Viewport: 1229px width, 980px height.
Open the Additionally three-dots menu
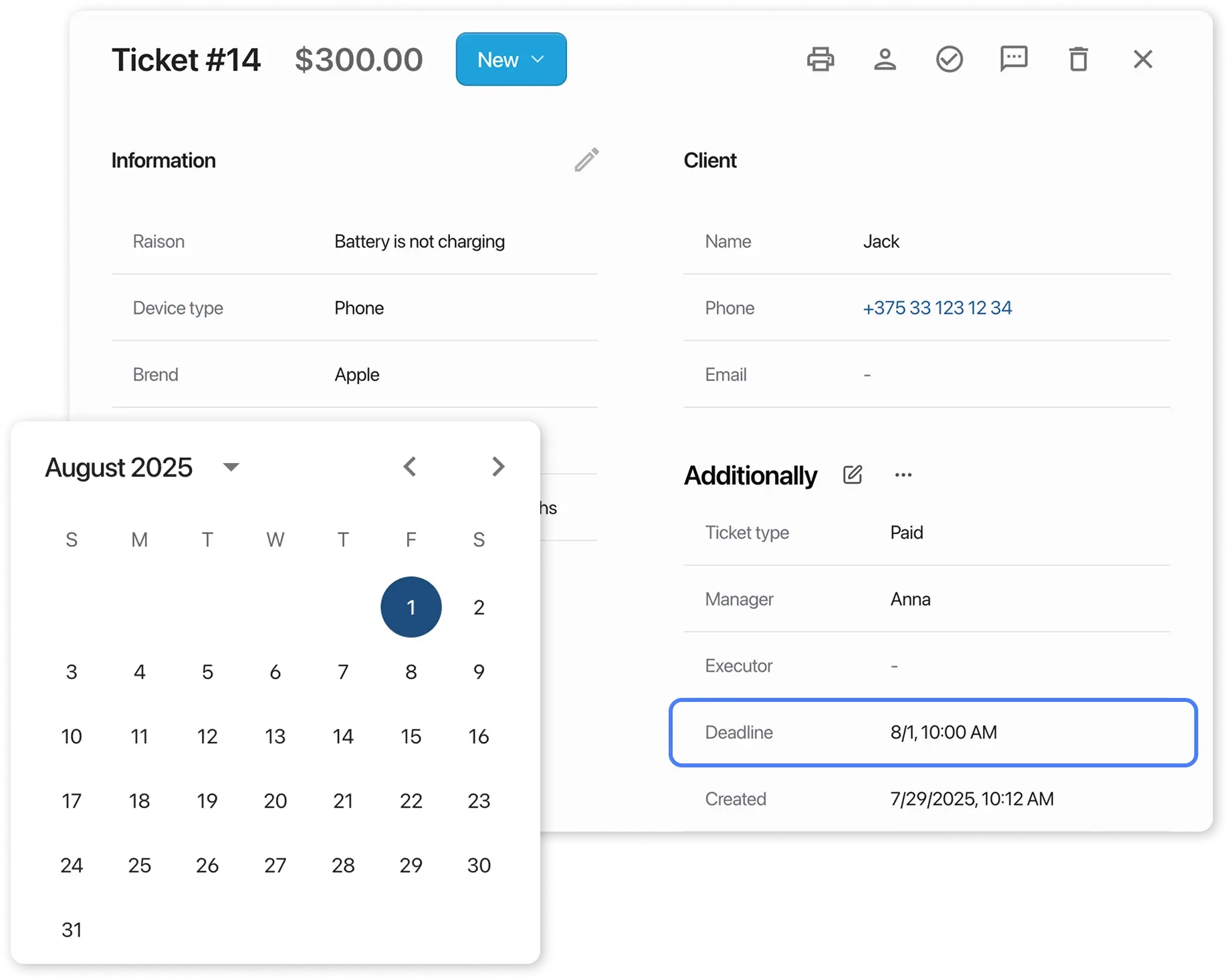[903, 475]
